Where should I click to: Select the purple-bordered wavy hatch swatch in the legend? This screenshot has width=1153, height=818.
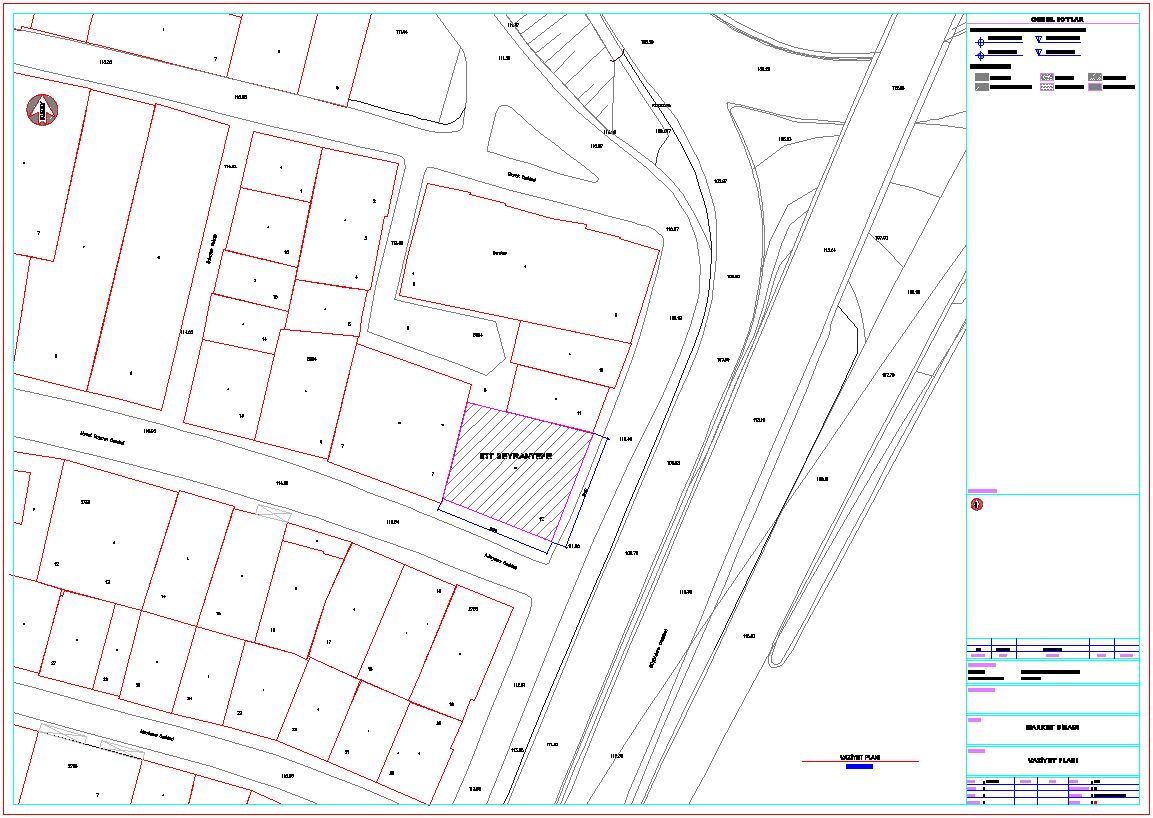tap(1046, 88)
